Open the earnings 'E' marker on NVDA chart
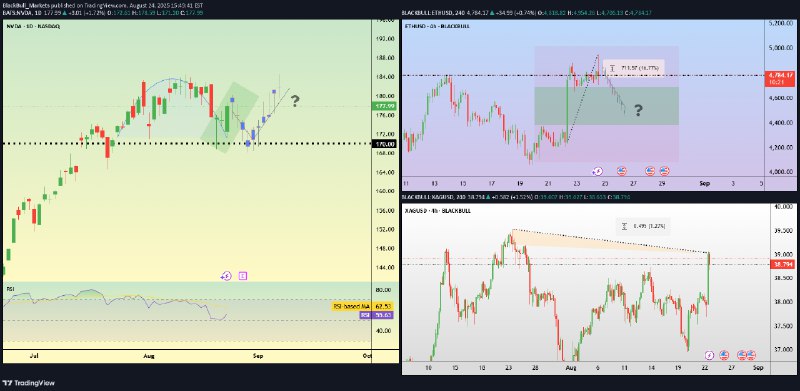The width and height of the screenshot is (800, 391). 243,276
